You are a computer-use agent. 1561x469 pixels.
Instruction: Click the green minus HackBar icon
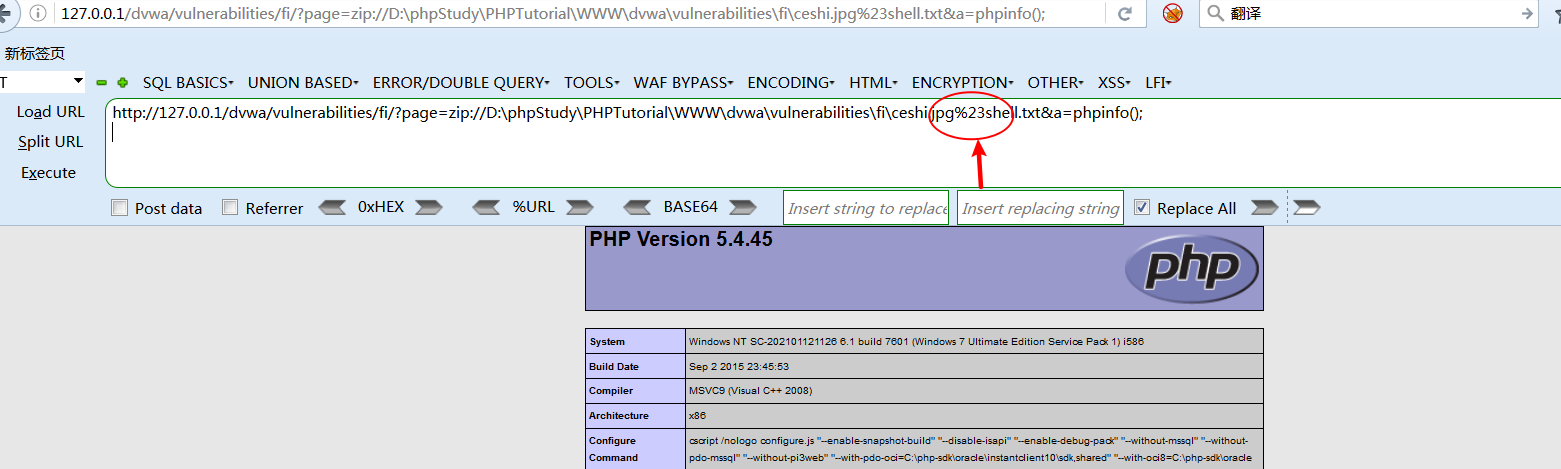(x=101, y=83)
